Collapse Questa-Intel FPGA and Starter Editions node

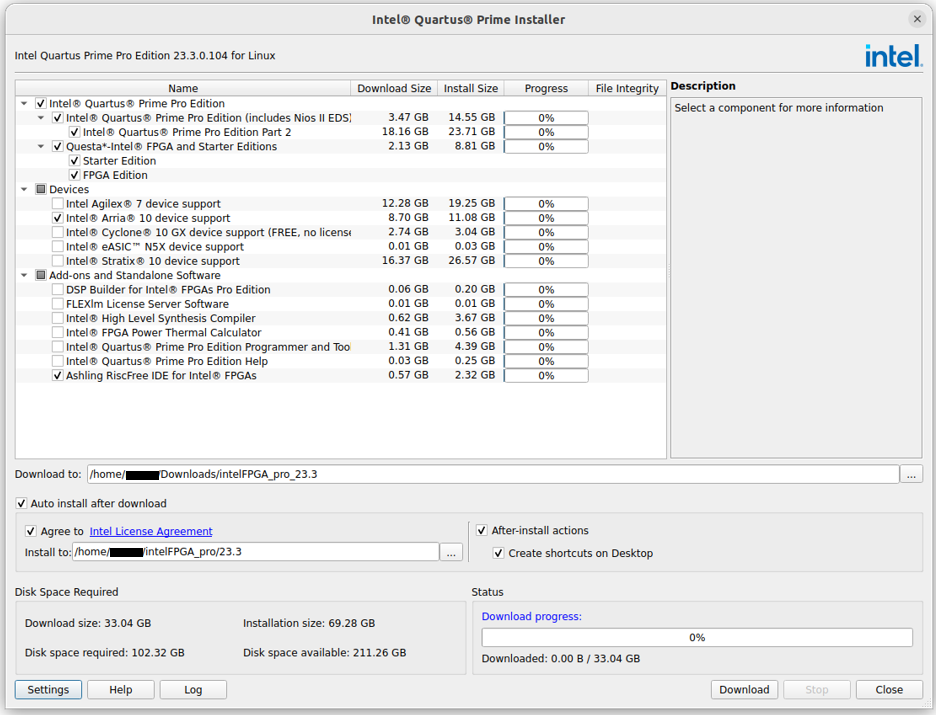click(x=41, y=146)
